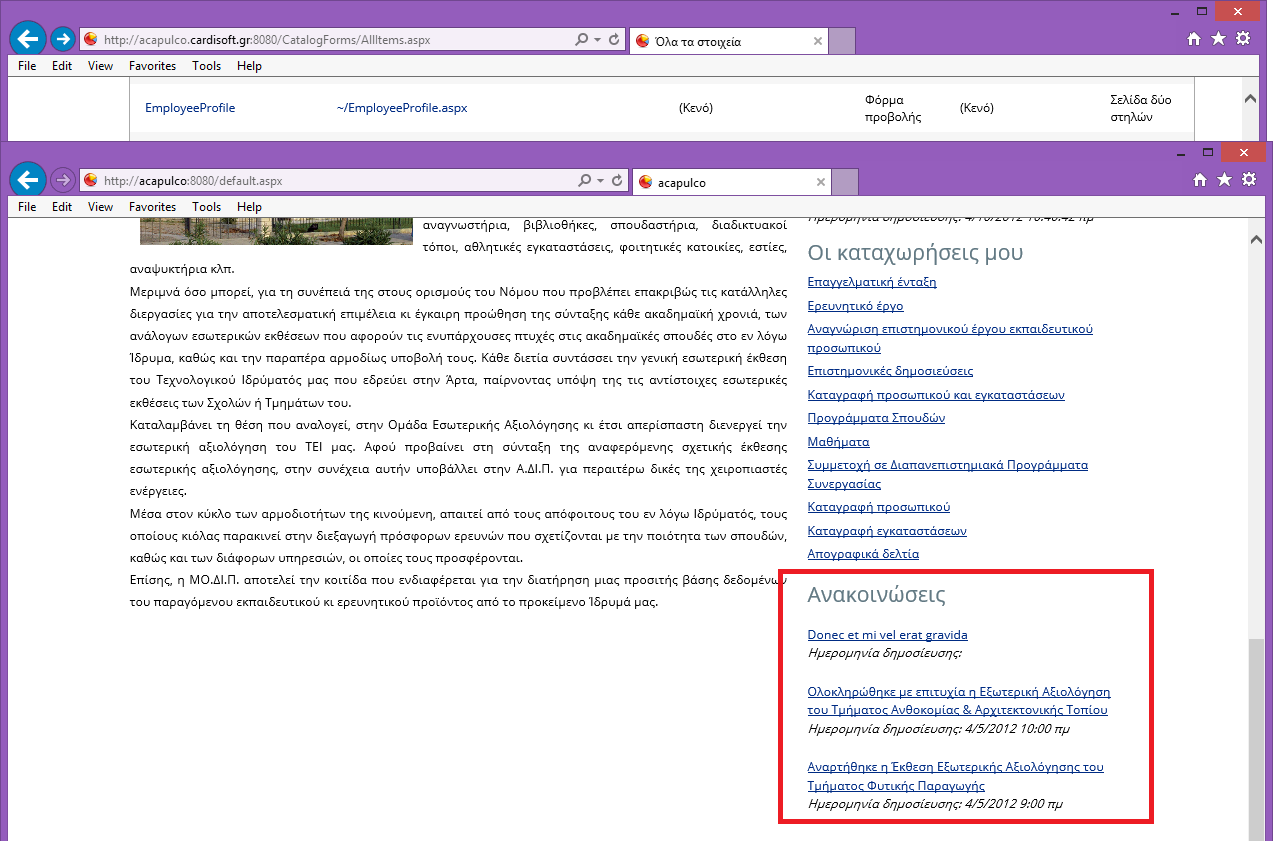Open address dropdown arrow in front window
Image resolution: width=1273 pixels, height=841 pixels.
tap(599, 181)
